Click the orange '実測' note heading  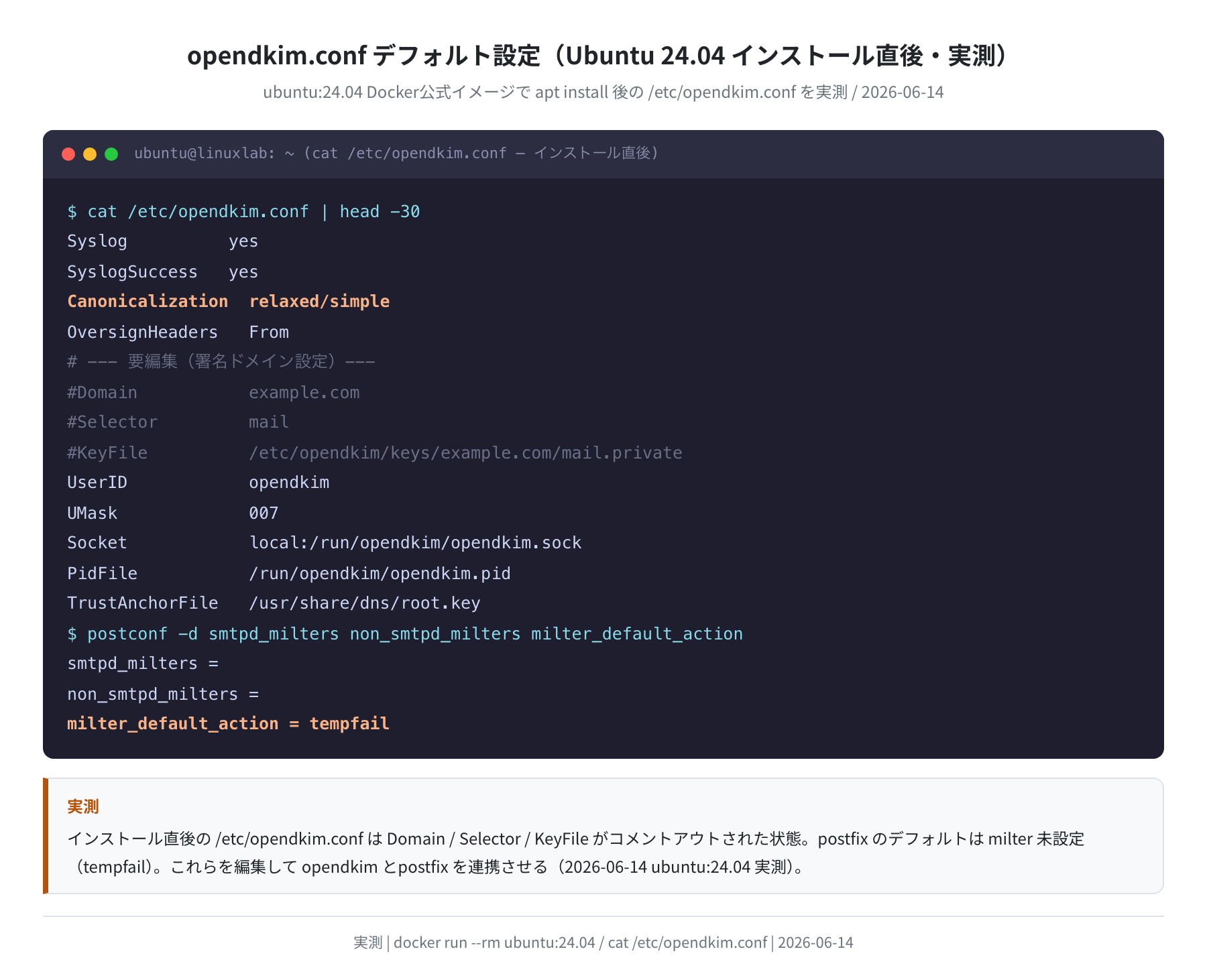point(83,806)
